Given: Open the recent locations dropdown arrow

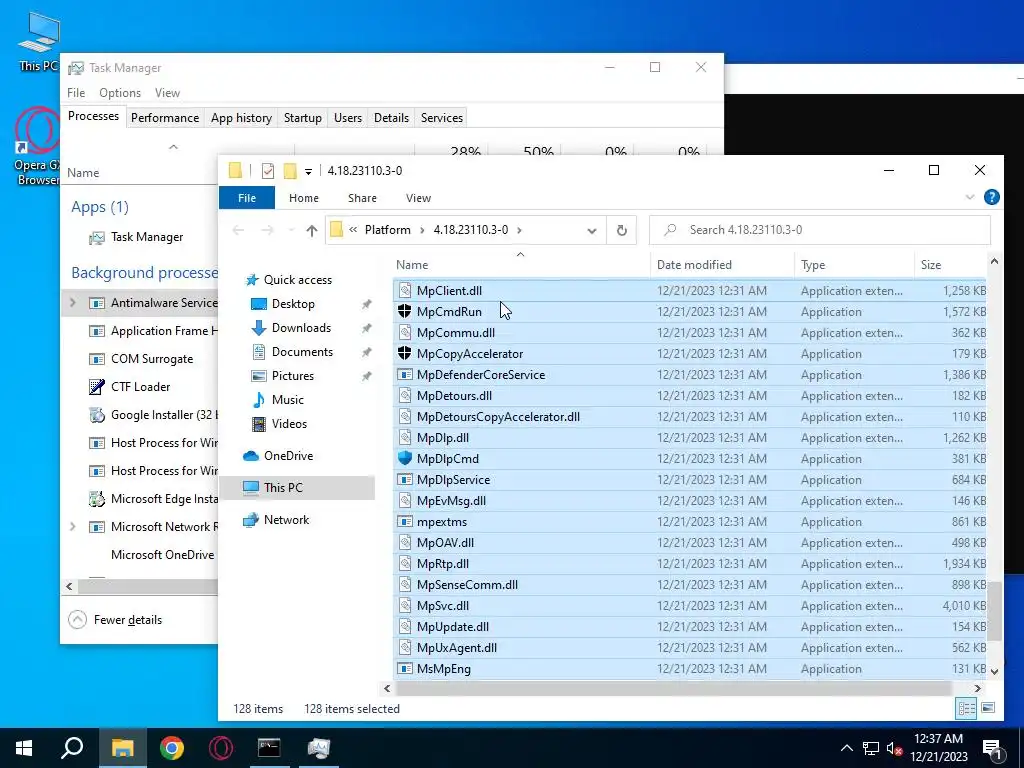Looking at the screenshot, I should [291, 230].
